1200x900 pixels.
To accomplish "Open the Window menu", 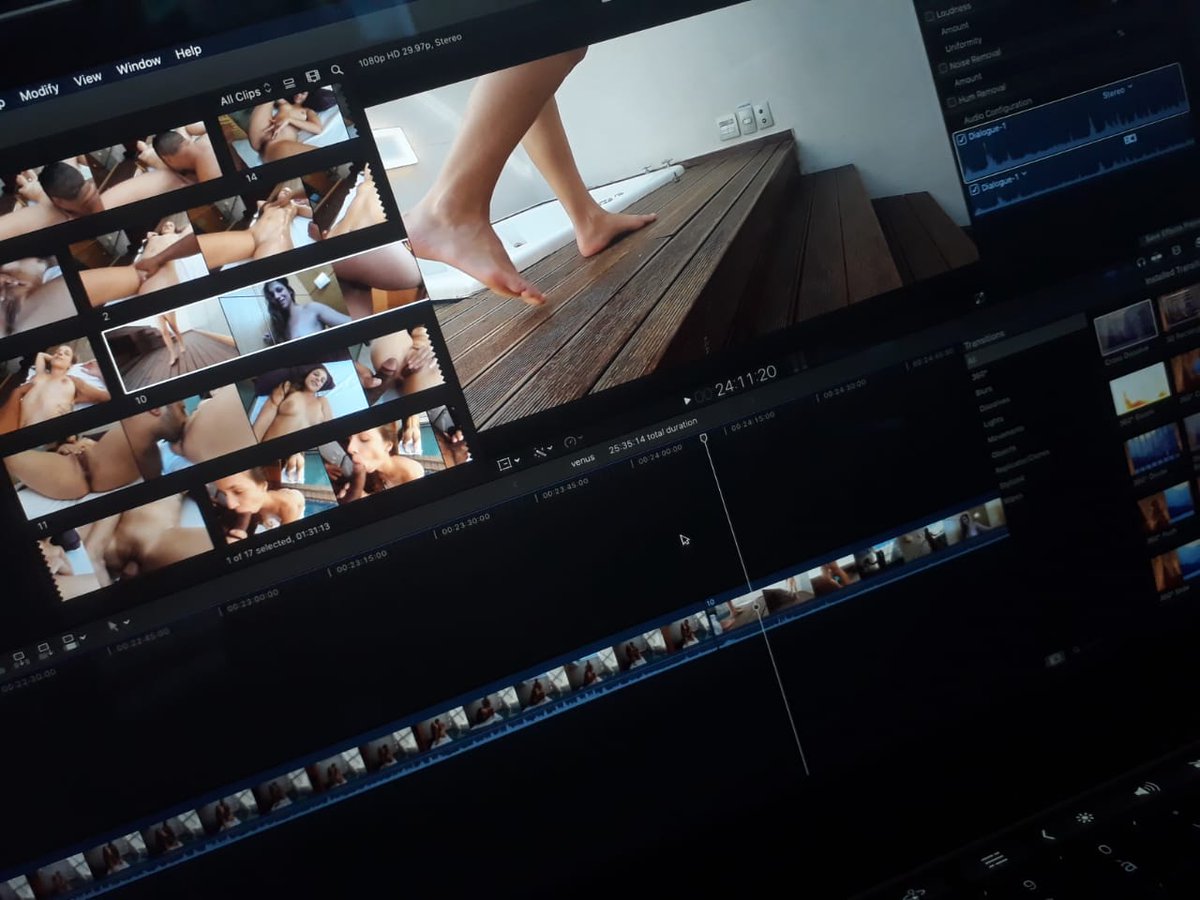I will click(138, 65).
